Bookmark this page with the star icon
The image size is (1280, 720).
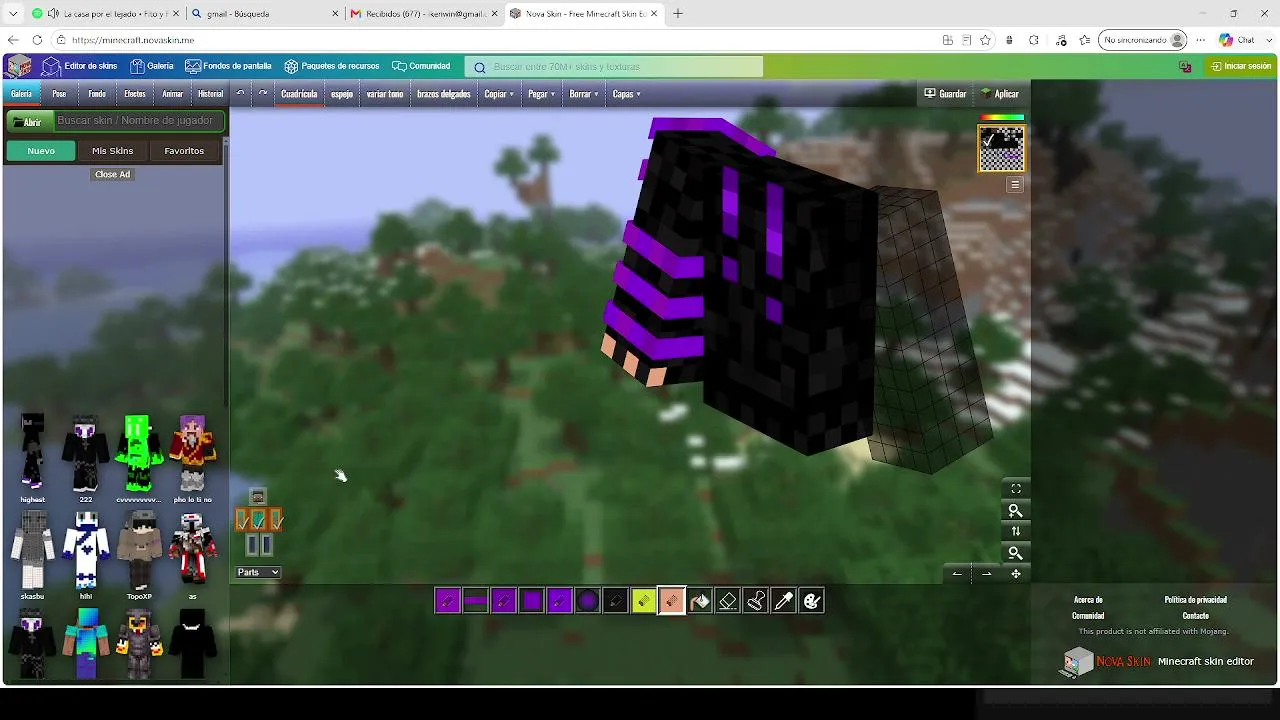pyautogui.click(x=986, y=40)
